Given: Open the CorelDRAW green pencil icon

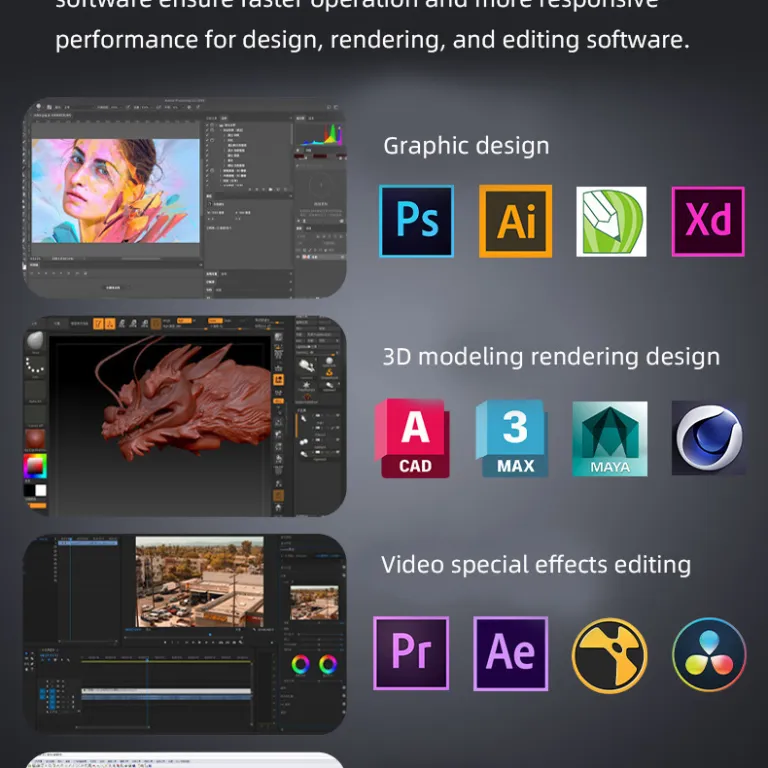Looking at the screenshot, I should coord(611,221).
